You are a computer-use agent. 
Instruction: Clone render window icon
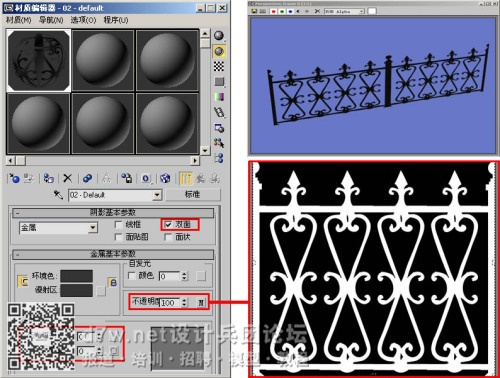[x=262, y=11]
